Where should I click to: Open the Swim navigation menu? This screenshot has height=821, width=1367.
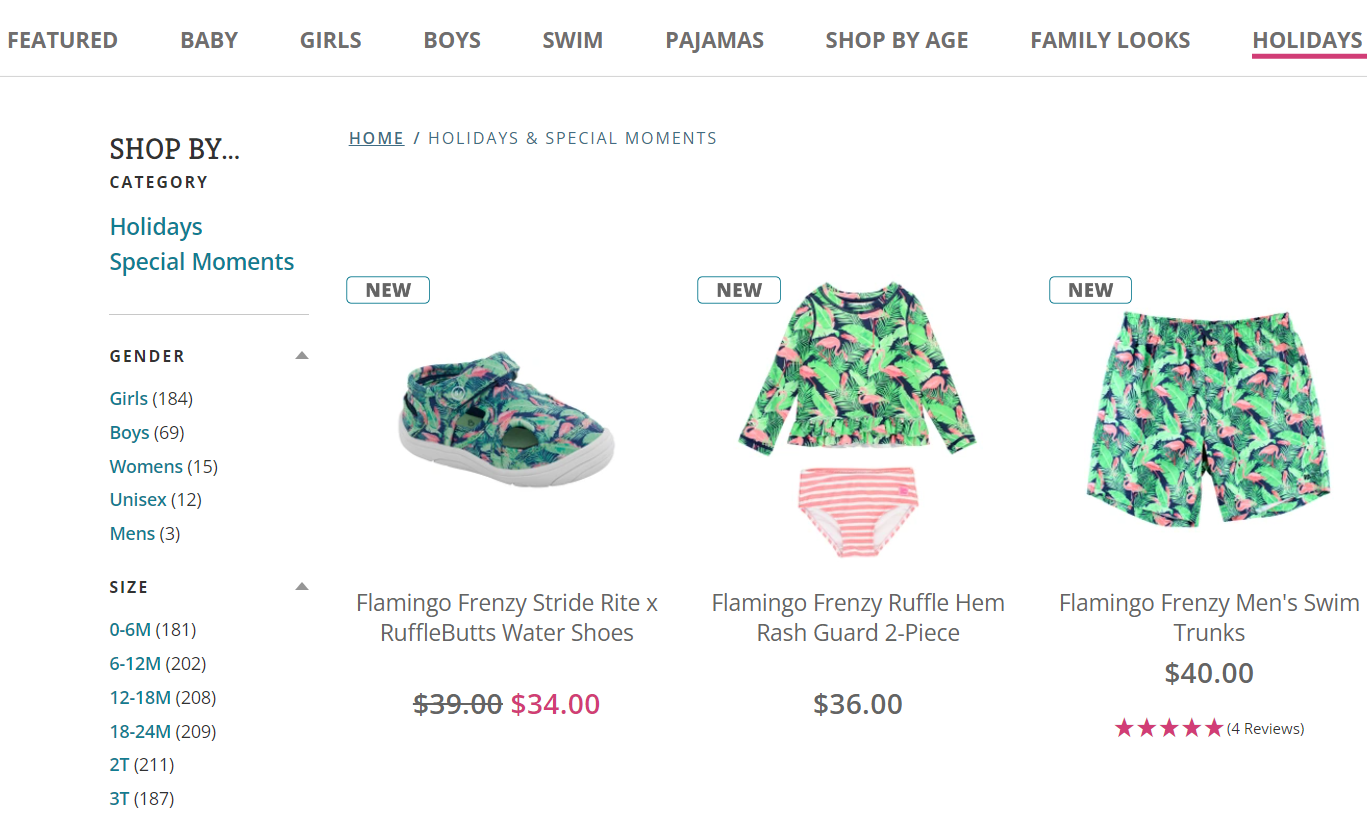[572, 41]
